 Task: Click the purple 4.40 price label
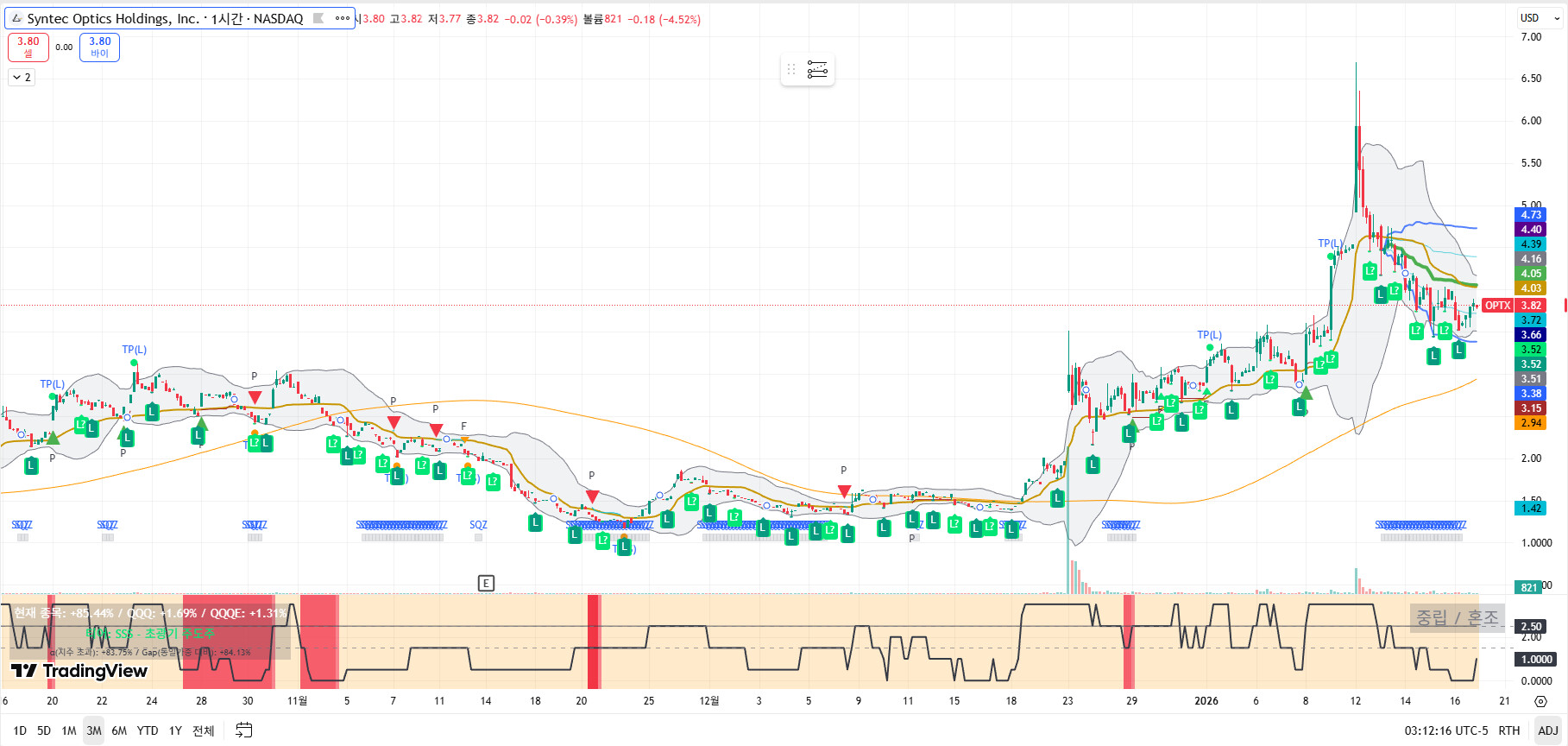(1531, 230)
